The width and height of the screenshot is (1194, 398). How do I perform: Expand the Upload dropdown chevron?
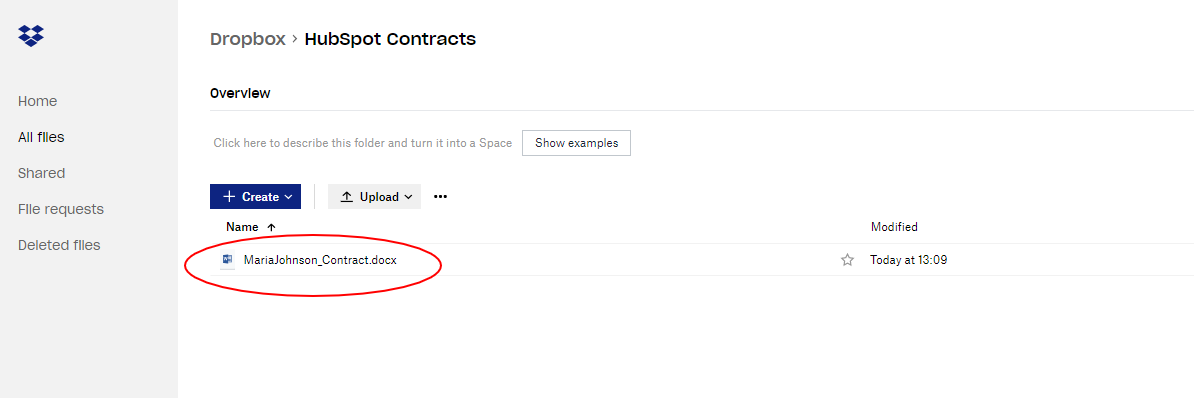pyautogui.click(x=408, y=197)
